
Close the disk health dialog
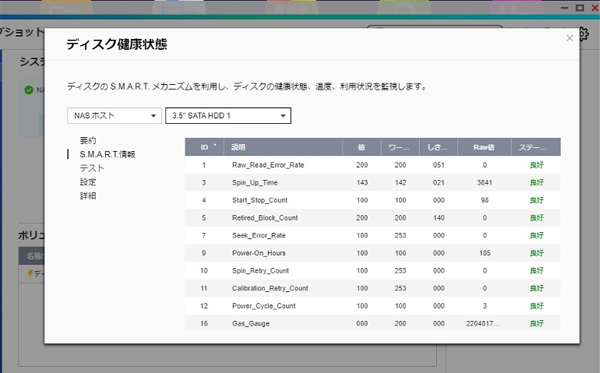569,38
